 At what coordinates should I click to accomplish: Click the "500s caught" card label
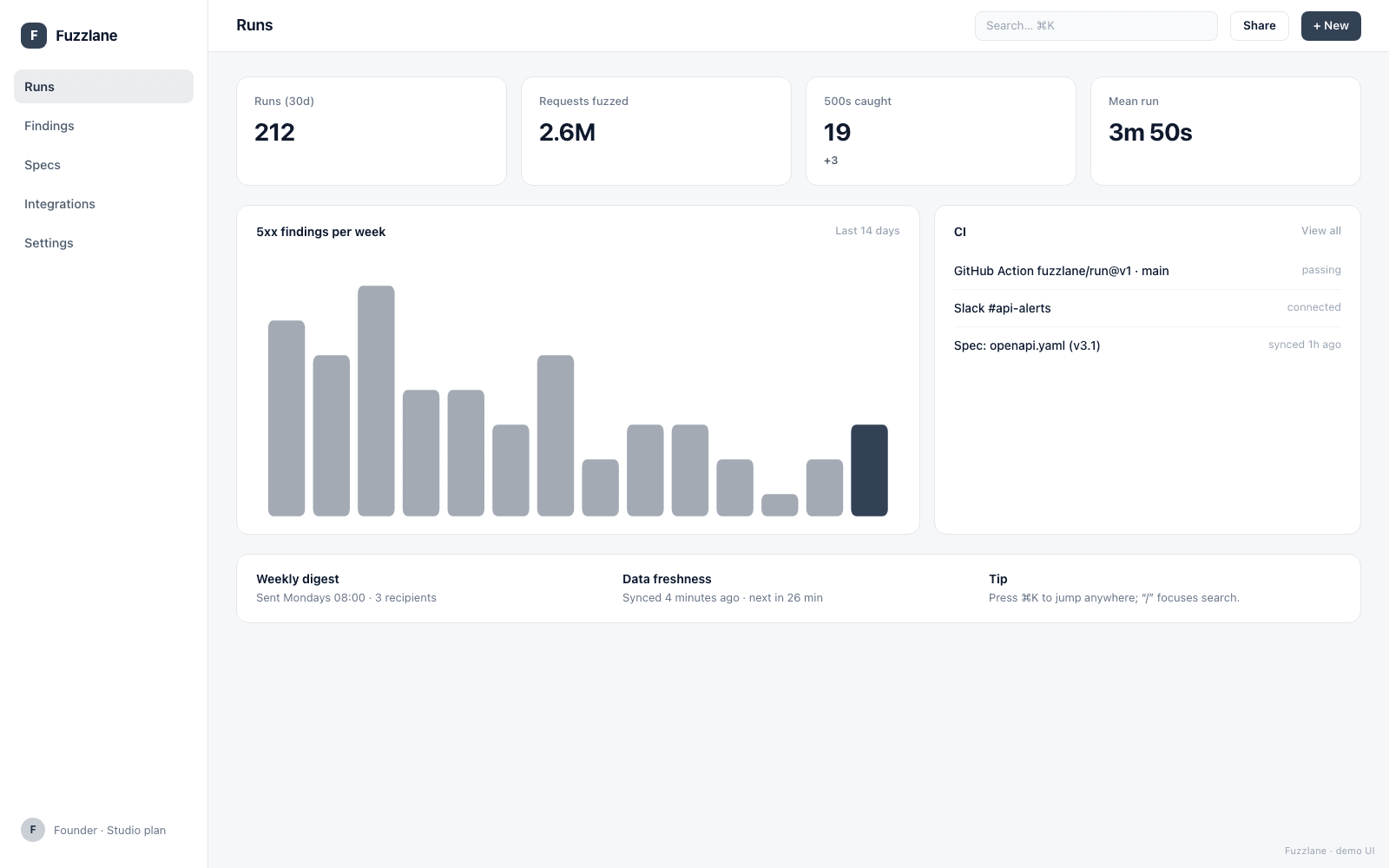858,102
